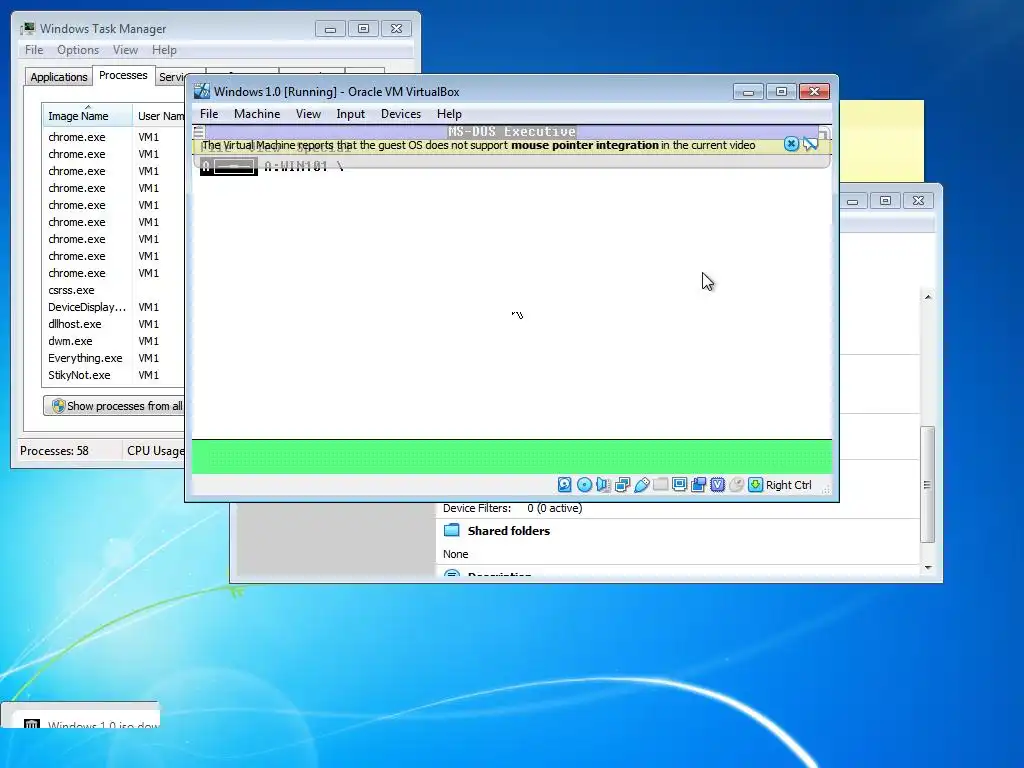Screen dimensions: 1024x768
Task: Click the audio indicator icon in VirtualBox
Action: pos(603,485)
